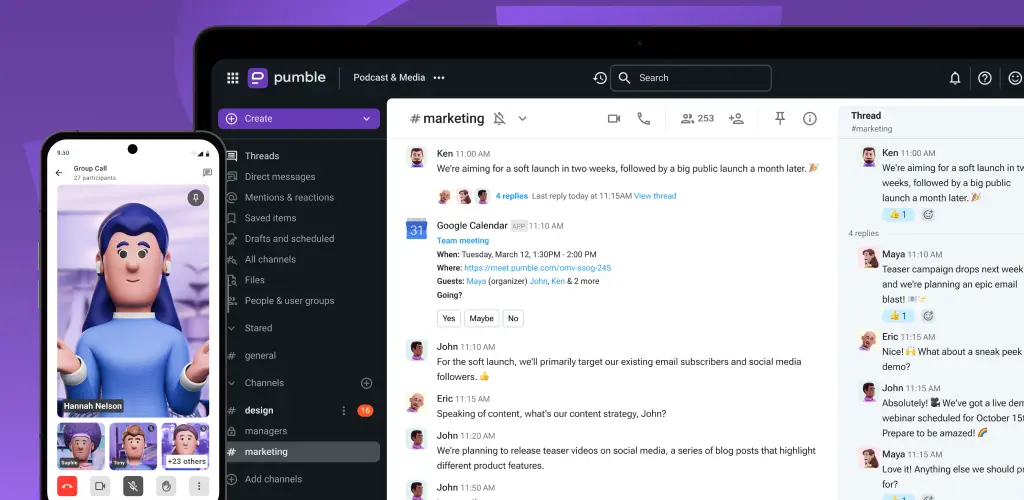This screenshot has height=500, width=1024.
Task: Select the +23 others participant tile
Action: tap(185, 446)
